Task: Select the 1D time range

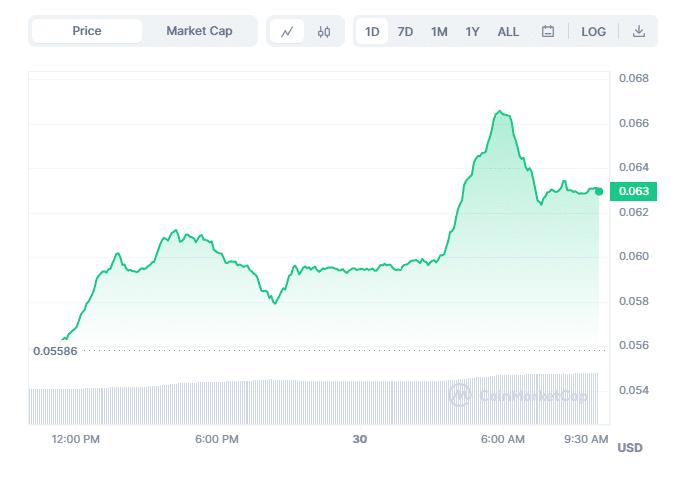Action: coord(372,32)
